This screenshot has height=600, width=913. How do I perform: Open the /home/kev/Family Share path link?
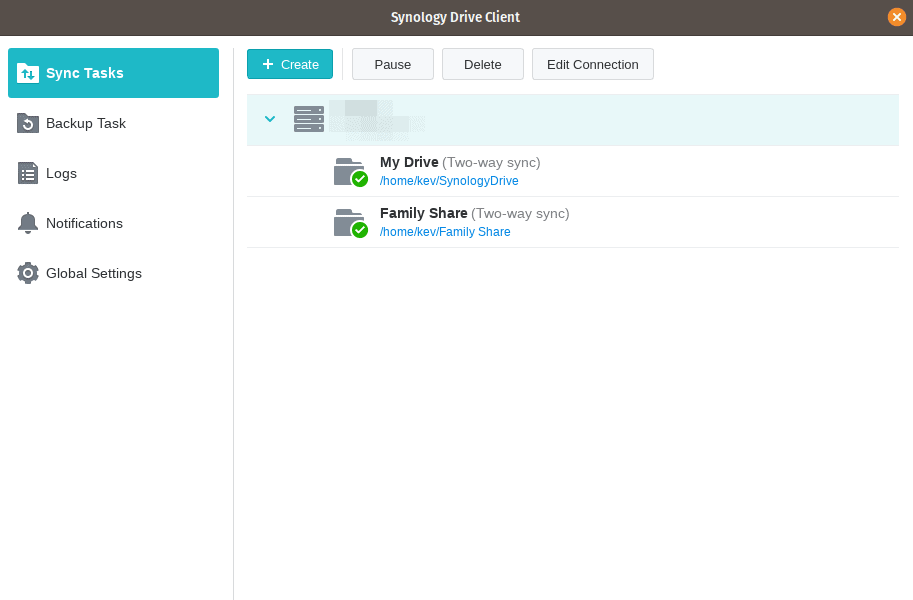[445, 231]
